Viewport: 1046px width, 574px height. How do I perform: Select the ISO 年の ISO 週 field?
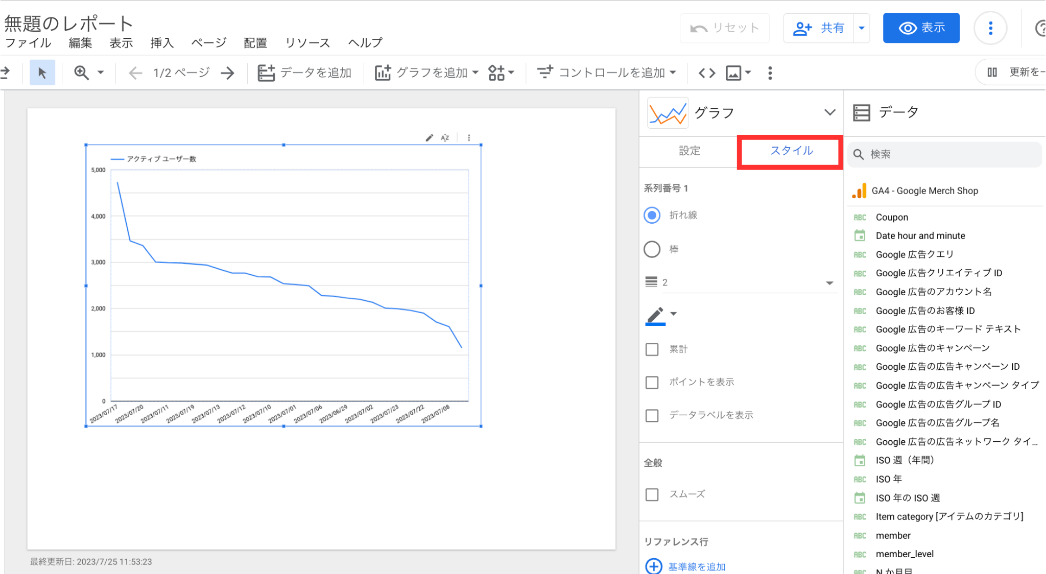(907, 498)
